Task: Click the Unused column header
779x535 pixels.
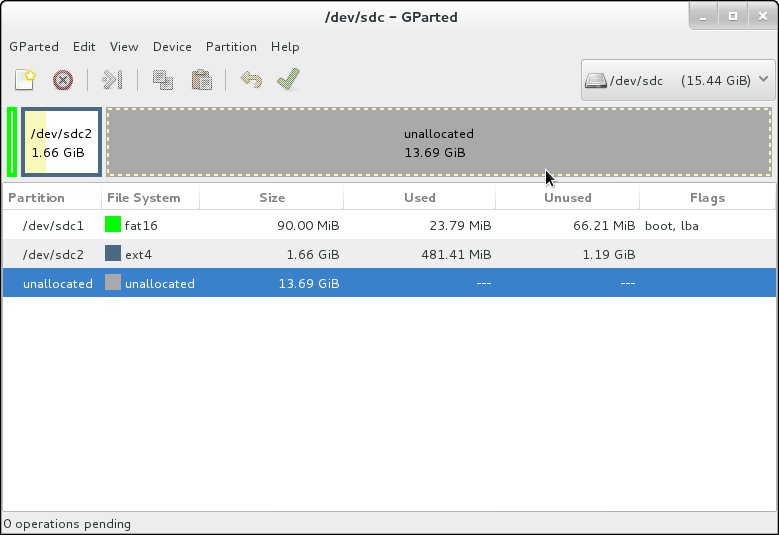Action: point(567,198)
